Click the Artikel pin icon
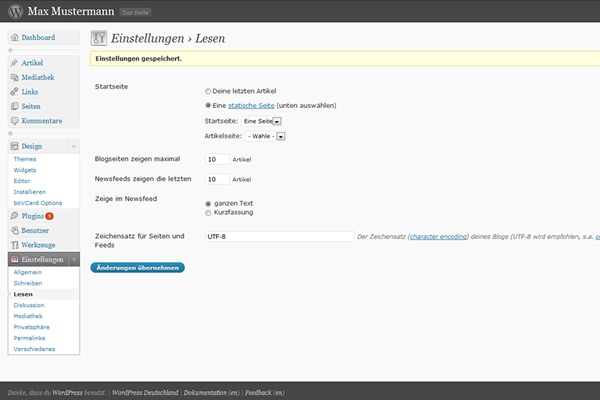The image size is (600, 400). coord(14,63)
